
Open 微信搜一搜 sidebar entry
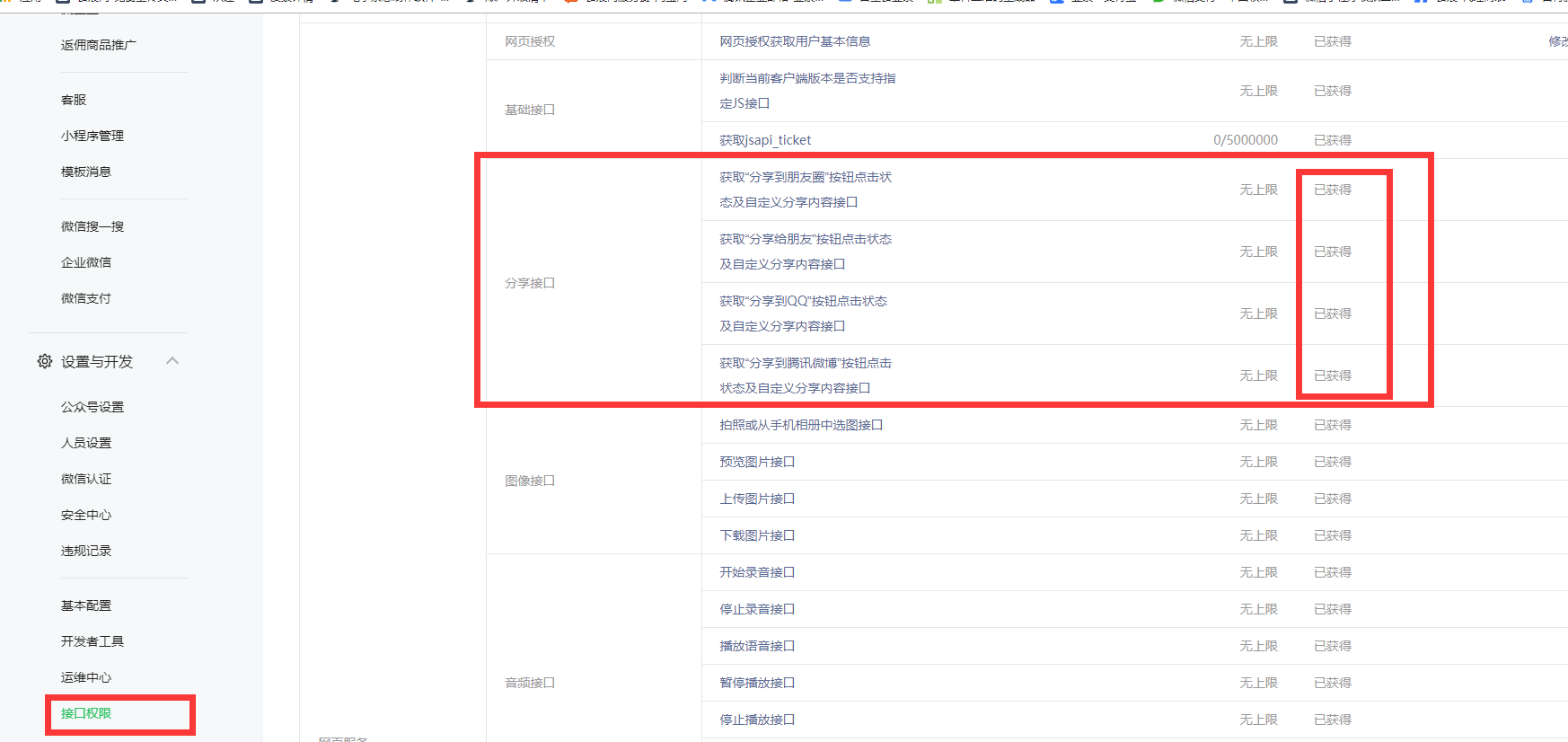[x=92, y=226]
